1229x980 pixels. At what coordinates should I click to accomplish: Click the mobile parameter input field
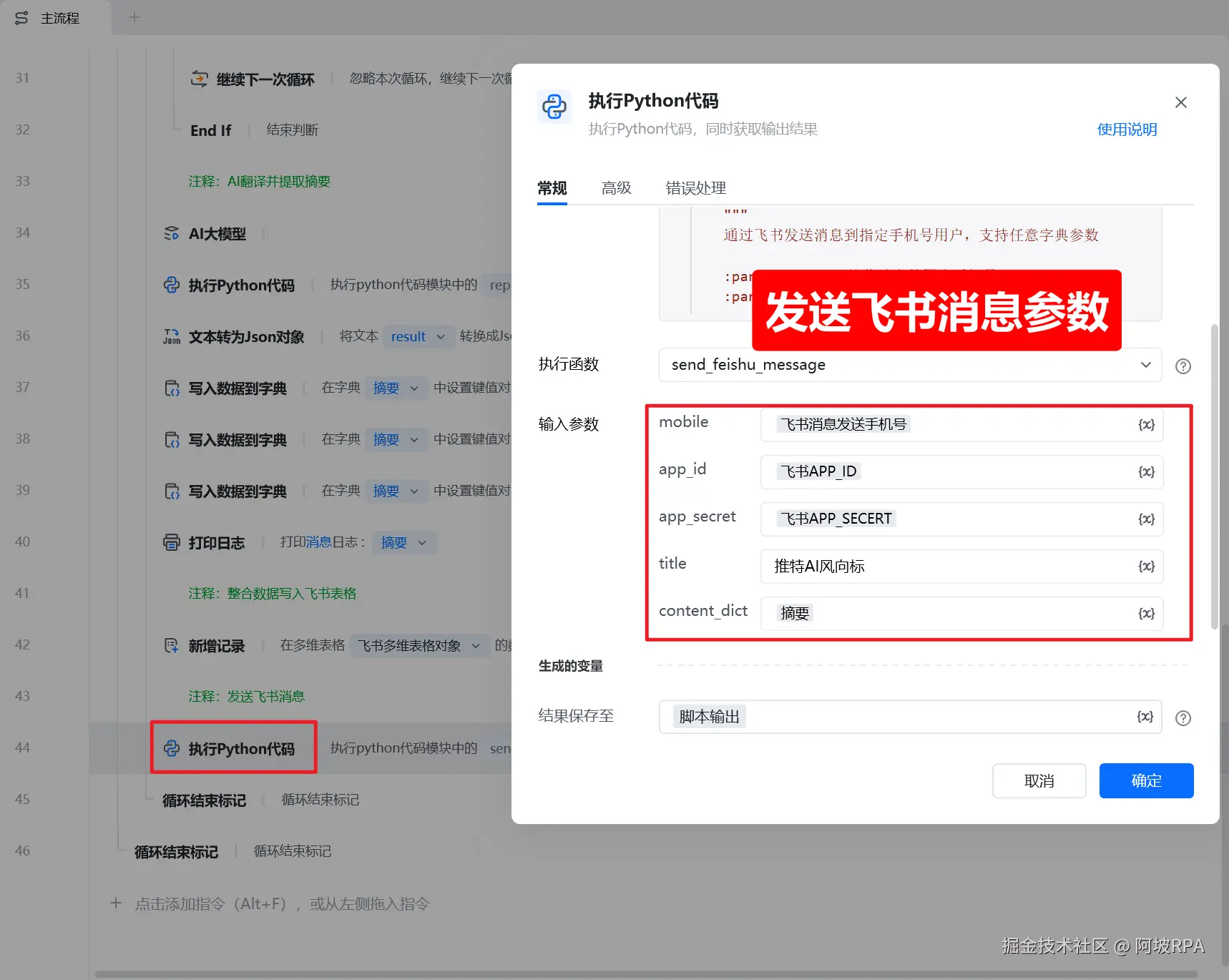coord(961,425)
